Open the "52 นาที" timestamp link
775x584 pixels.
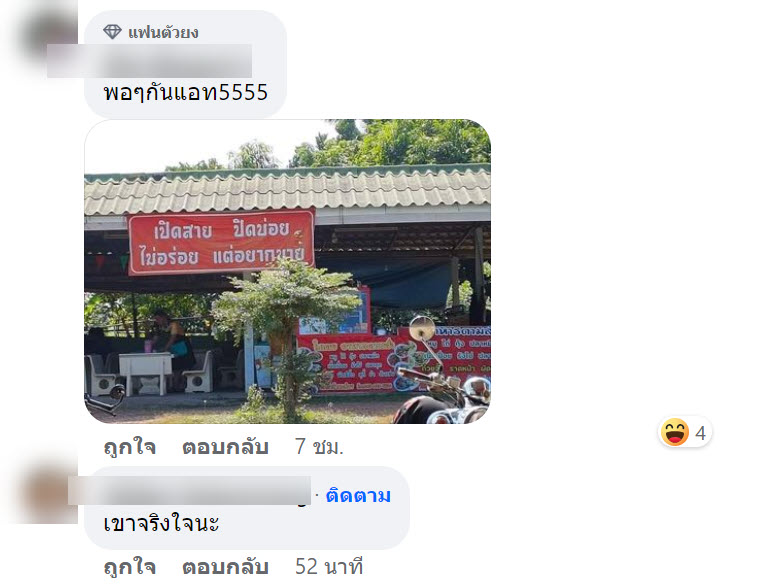click(x=329, y=567)
